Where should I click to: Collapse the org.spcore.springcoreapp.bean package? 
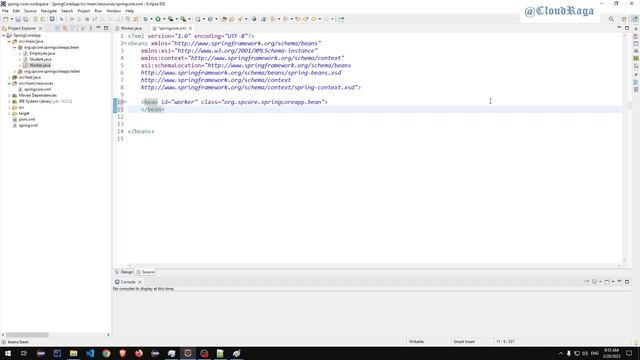pyautogui.click(x=15, y=47)
